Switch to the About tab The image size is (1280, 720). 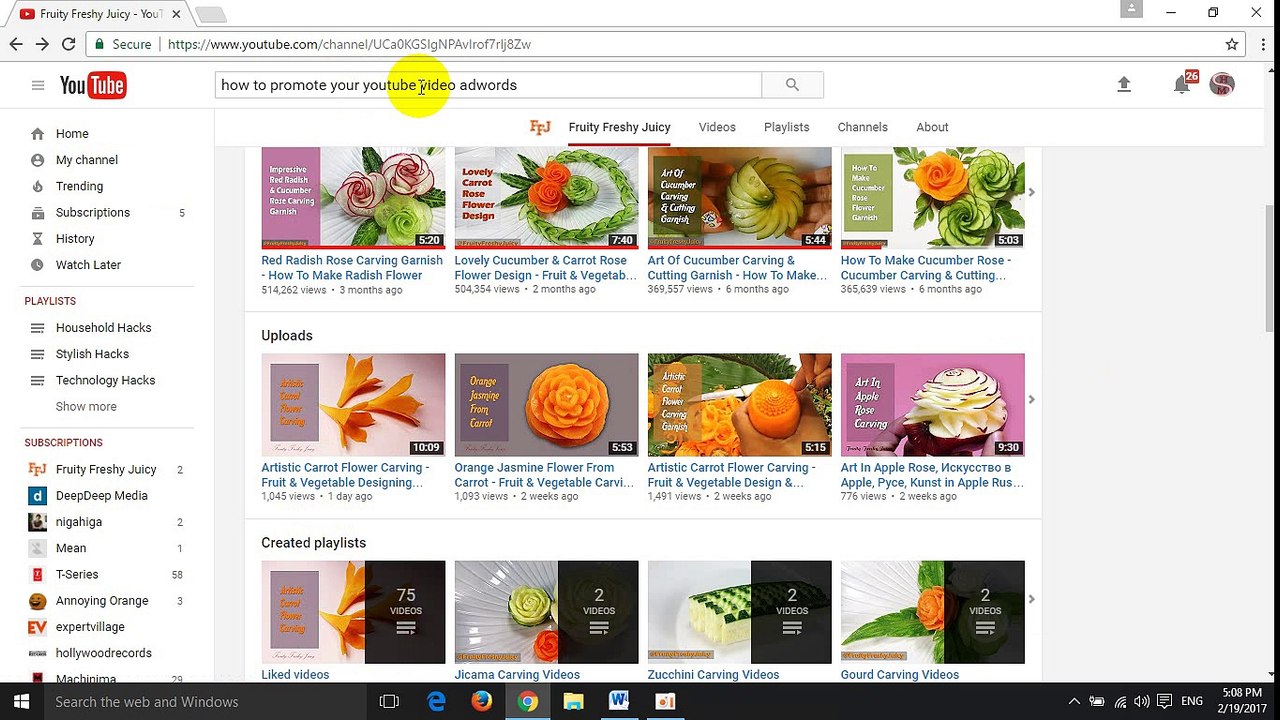tap(932, 127)
